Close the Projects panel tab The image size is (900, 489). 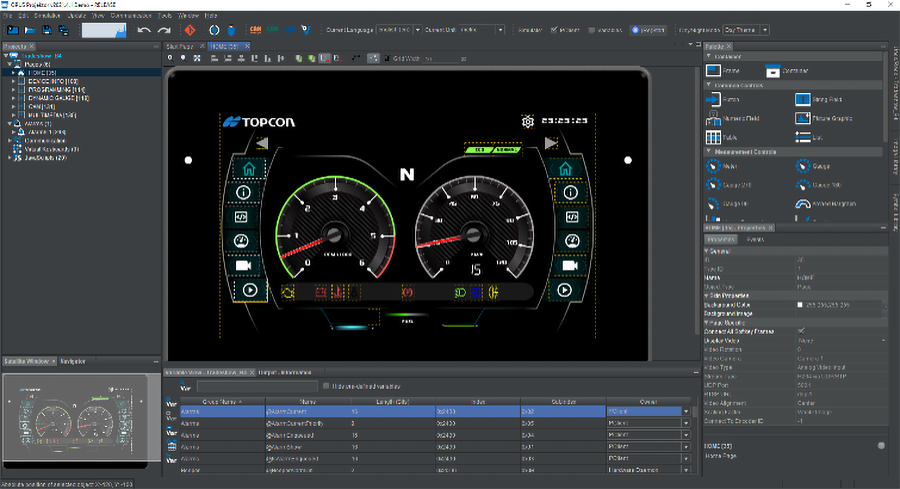pos(32,46)
